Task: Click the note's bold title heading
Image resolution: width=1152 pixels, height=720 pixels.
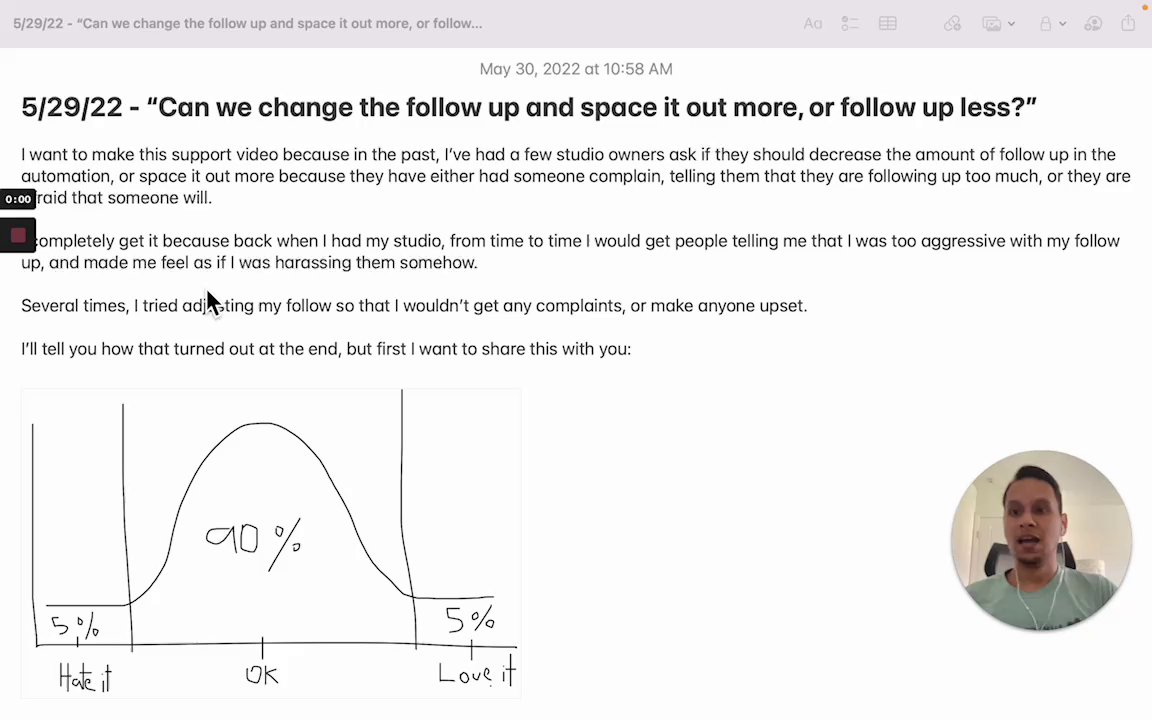Action: pos(528,108)
